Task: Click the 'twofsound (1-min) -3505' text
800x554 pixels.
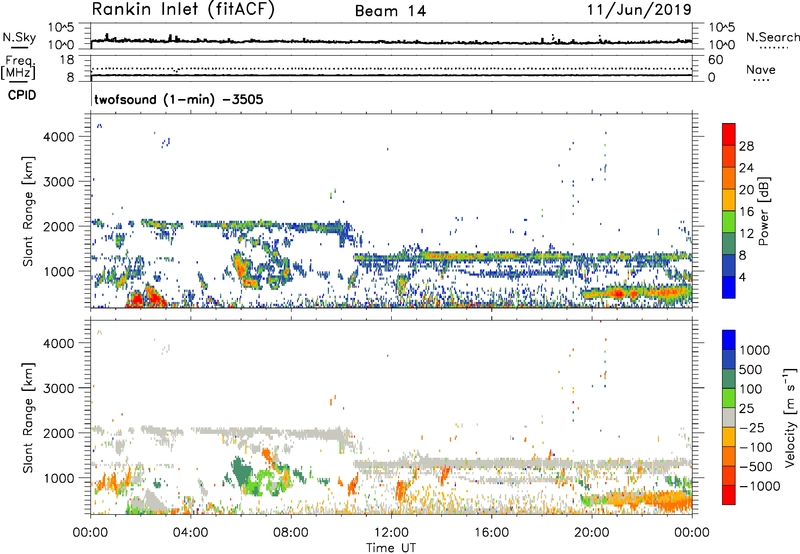Action: click(179, 99)
